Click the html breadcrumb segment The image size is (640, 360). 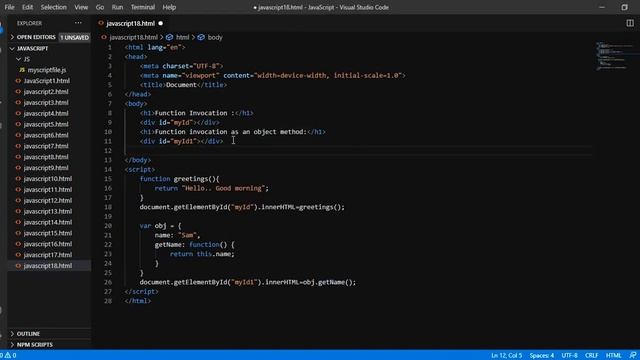pyautogui.click(x=182, y=37)
